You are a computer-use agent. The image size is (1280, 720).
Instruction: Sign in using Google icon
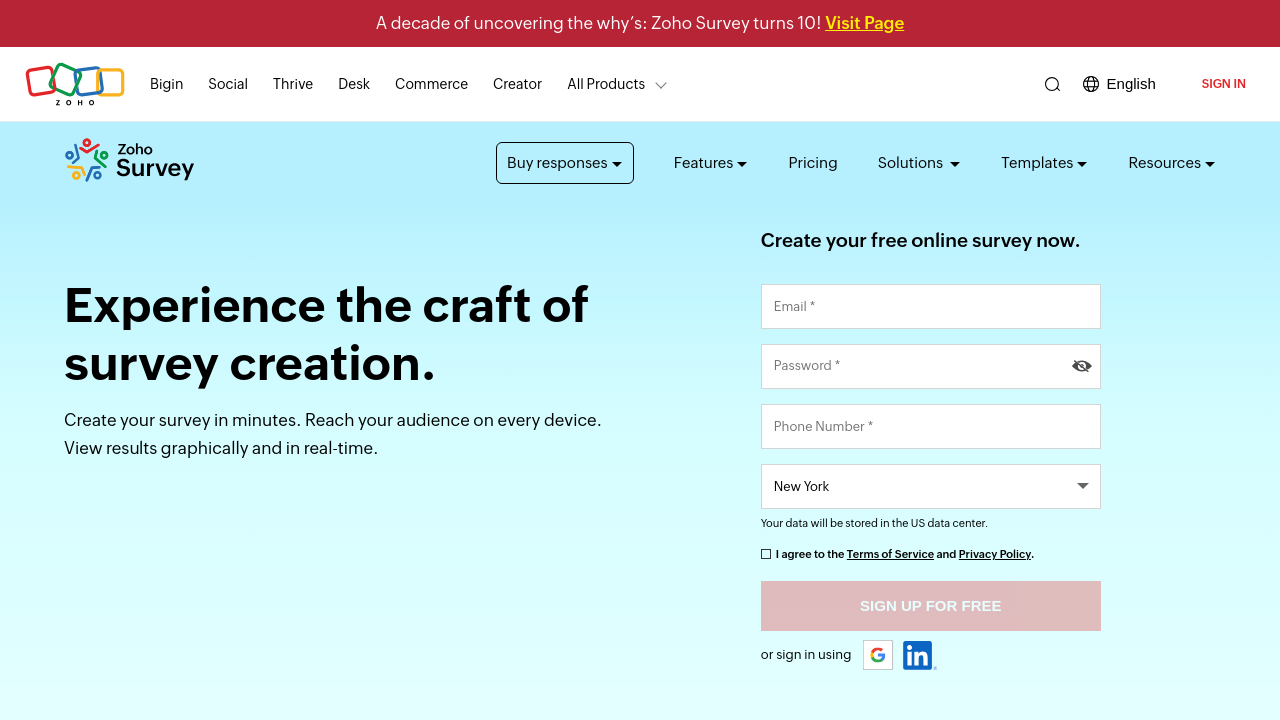878,655
